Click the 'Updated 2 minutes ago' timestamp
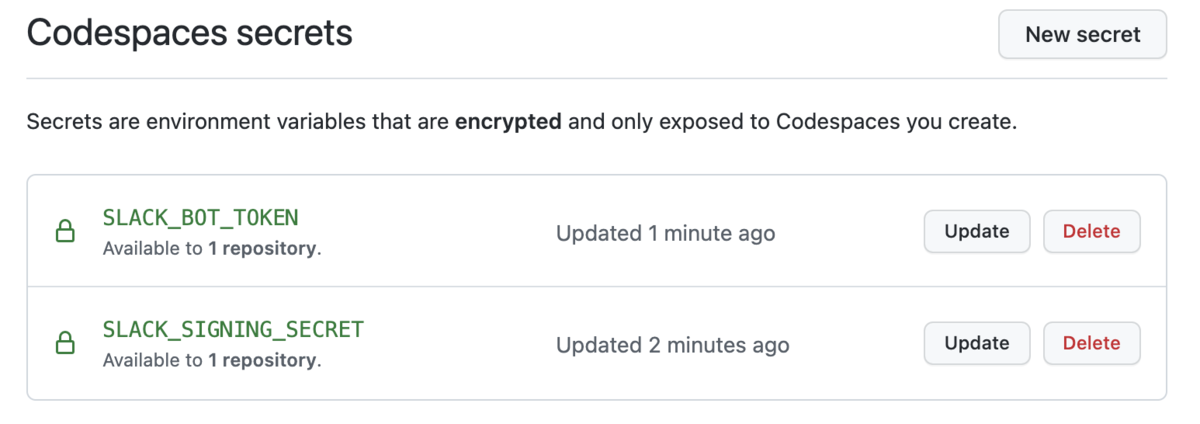Viewport: 1200px width, 424px height. tap(672, 345)
